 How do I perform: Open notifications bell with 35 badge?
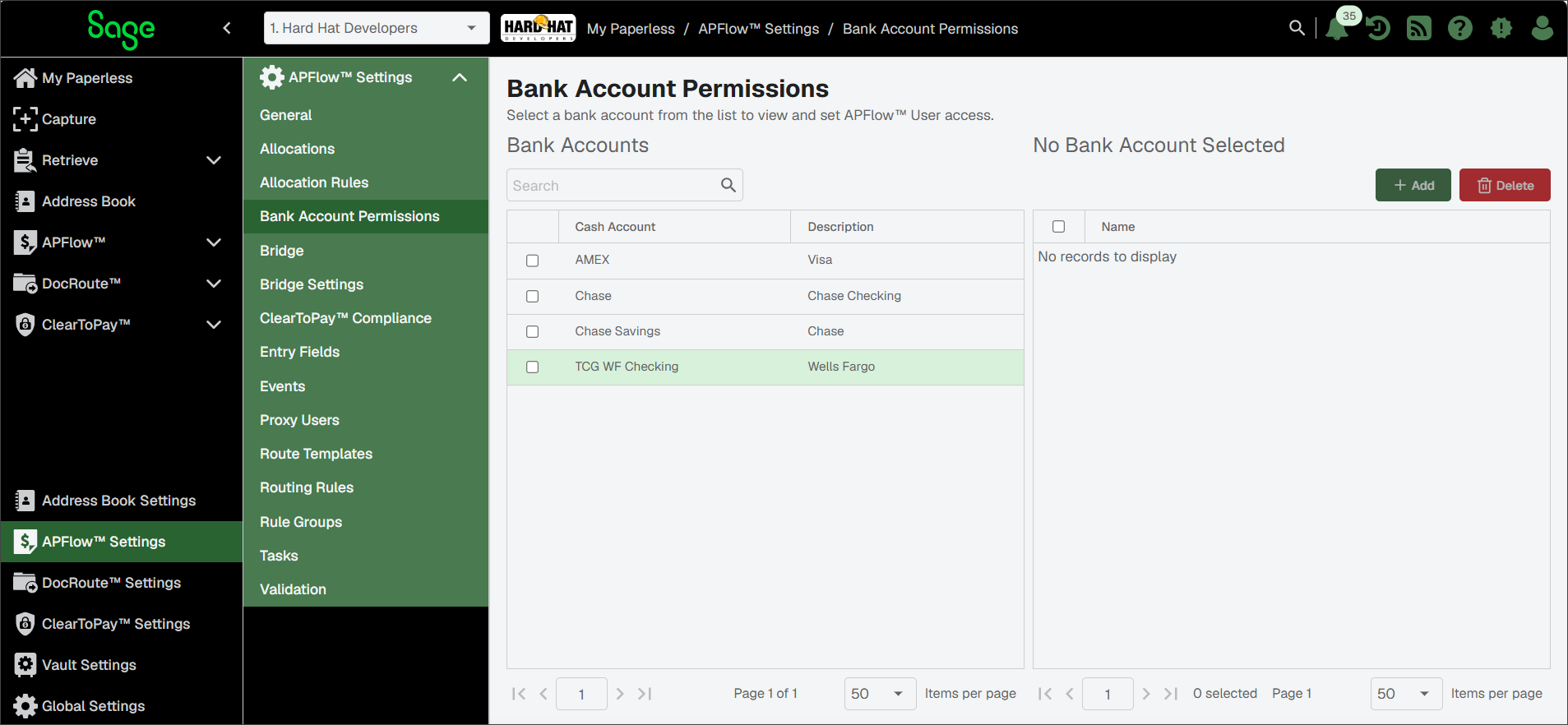click(x=1338, y=28)
